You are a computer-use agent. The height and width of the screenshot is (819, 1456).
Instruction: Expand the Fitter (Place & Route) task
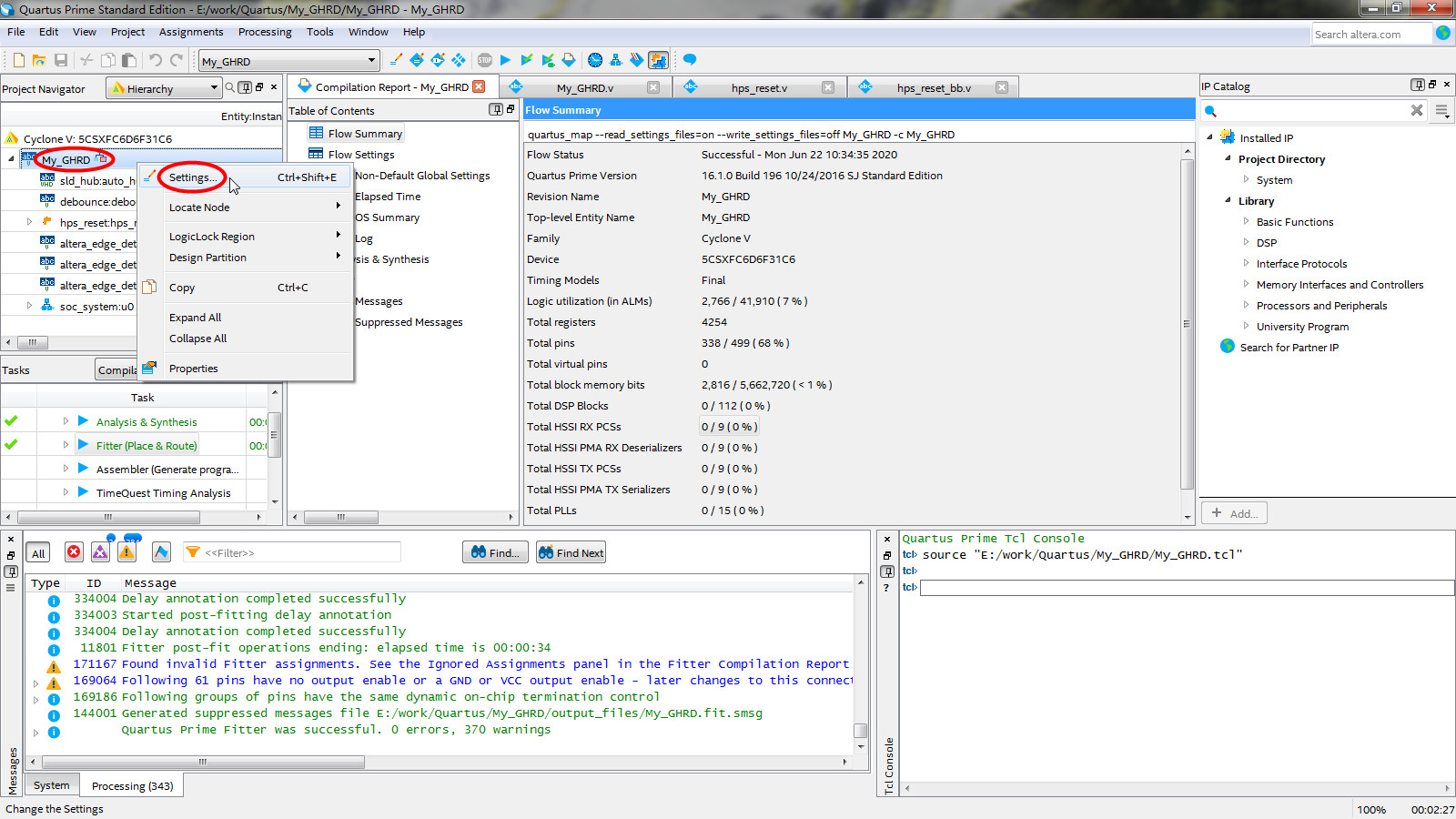pos(66,445)
